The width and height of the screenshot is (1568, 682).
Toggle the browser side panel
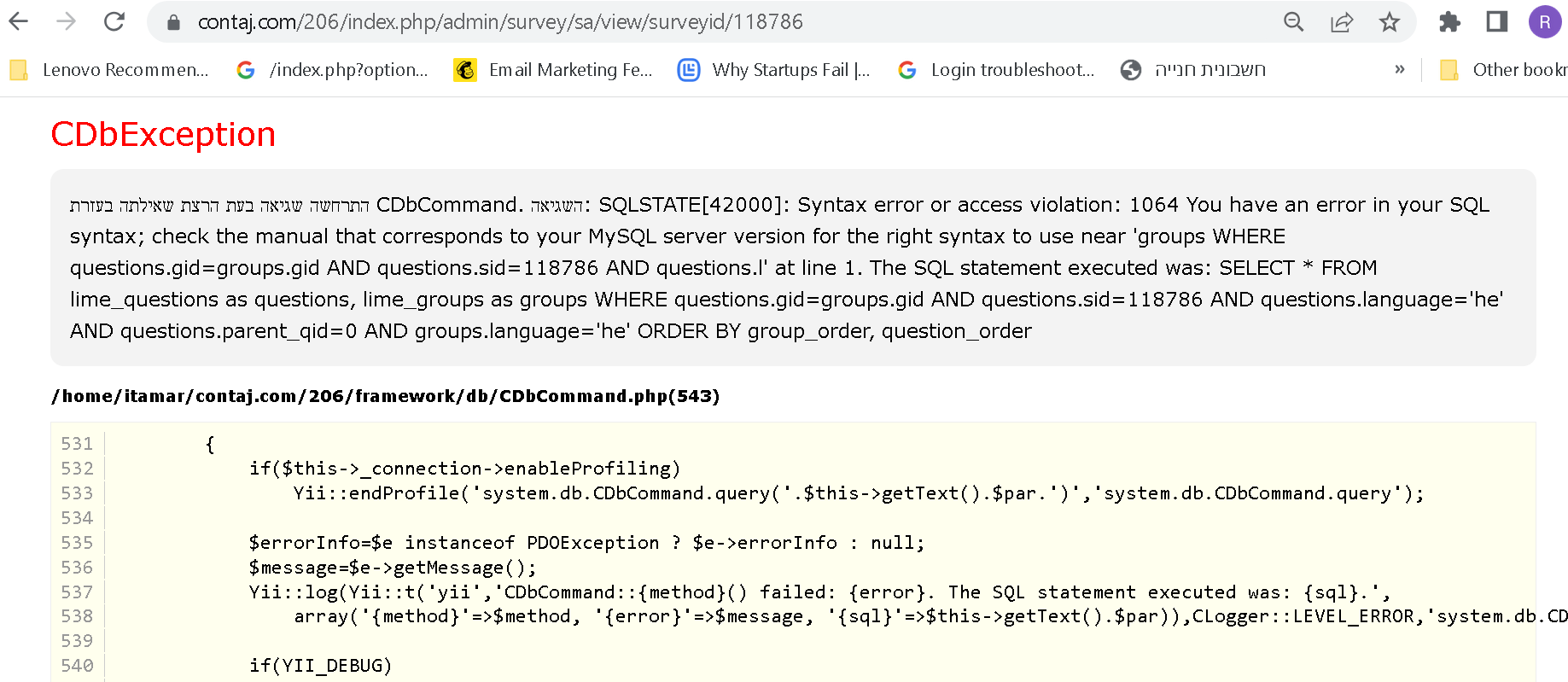(x=1496, y=22)
